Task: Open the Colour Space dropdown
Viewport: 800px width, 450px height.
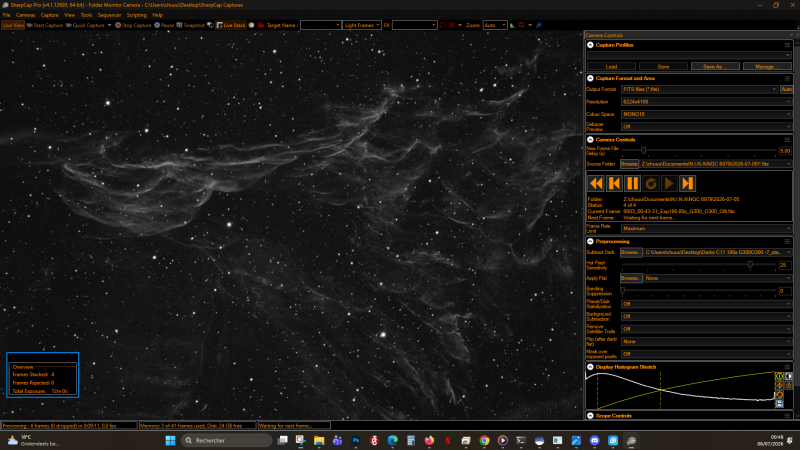Action: (706, 114)
